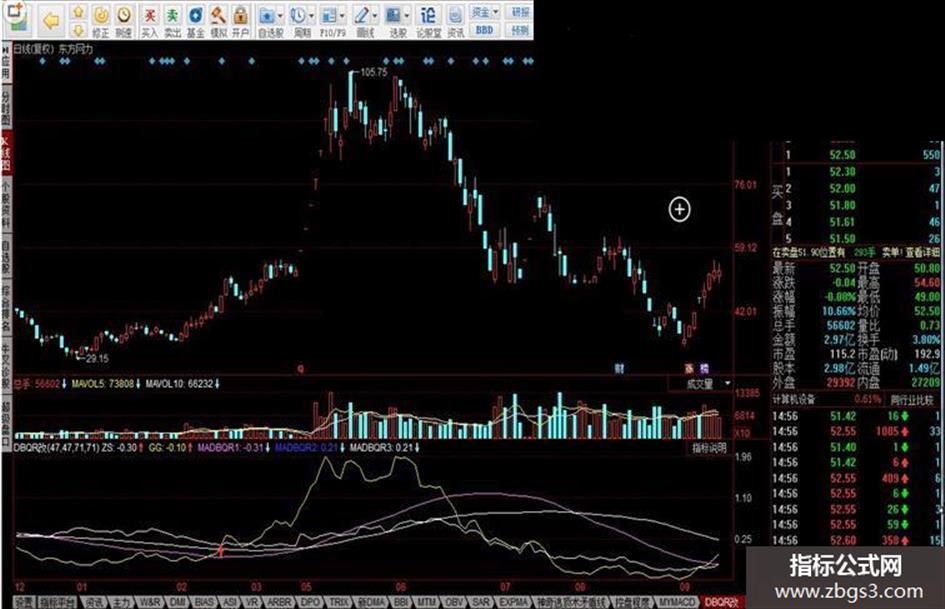Switch to the ARBR indicator tab
The height and width of the screenshot is (609, 945).
coord(278,602)
